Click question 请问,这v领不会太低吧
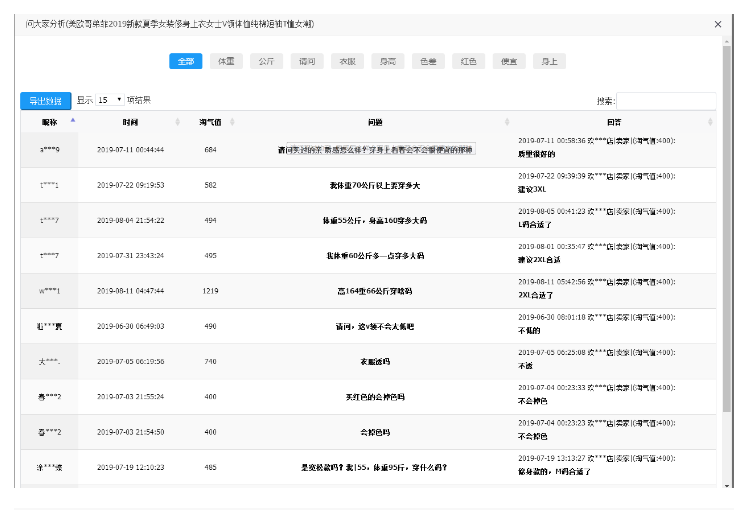Viewport: 749px width, 510px height. [x=375, y=327]
